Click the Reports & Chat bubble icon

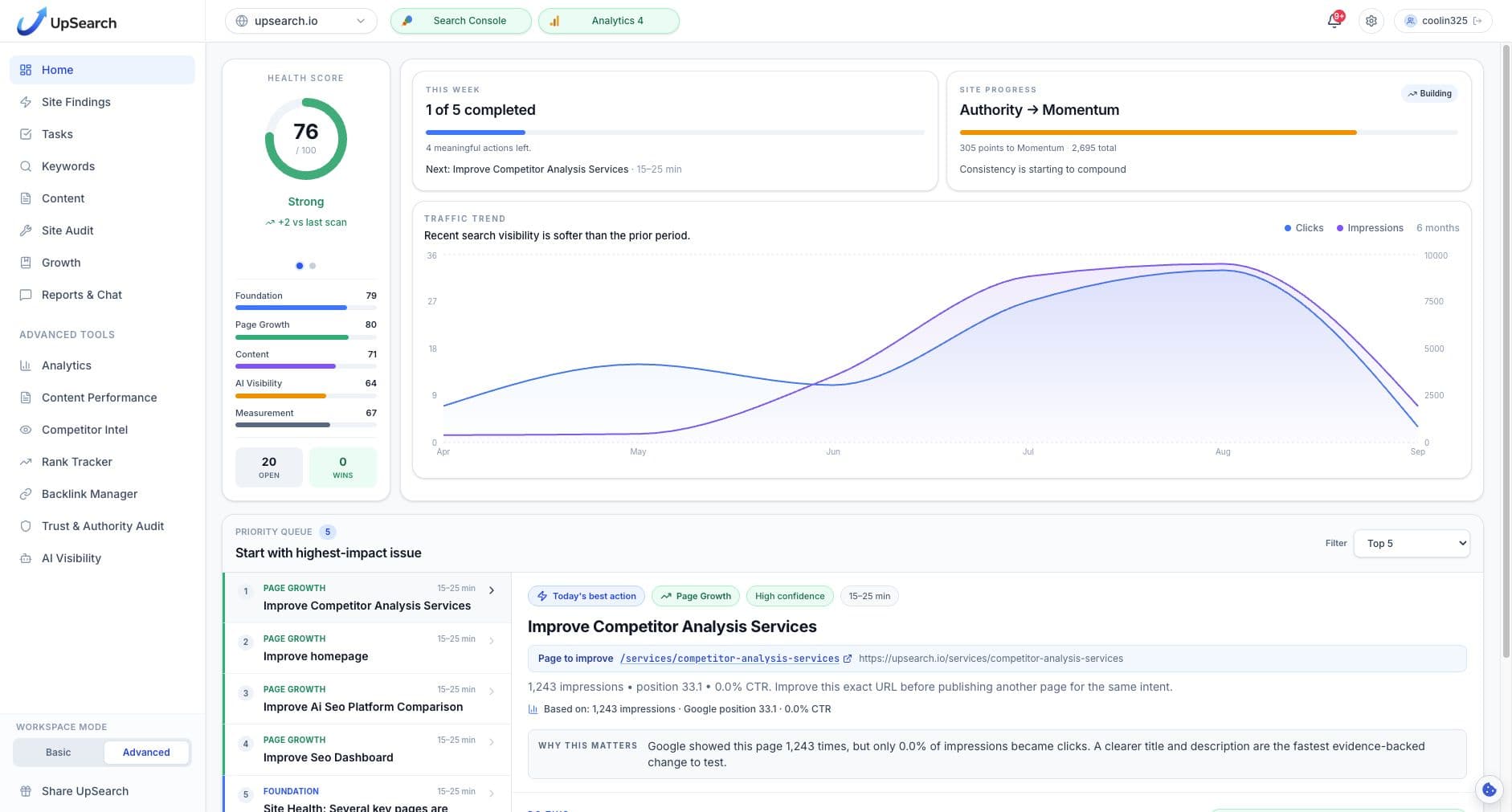pos(26,295)
